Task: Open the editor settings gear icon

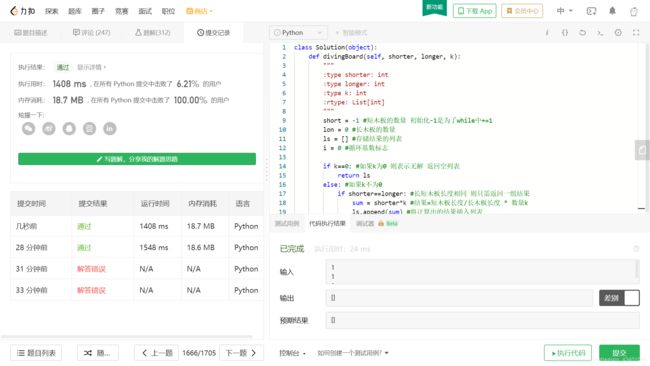Action: click(x=618, y=32)
